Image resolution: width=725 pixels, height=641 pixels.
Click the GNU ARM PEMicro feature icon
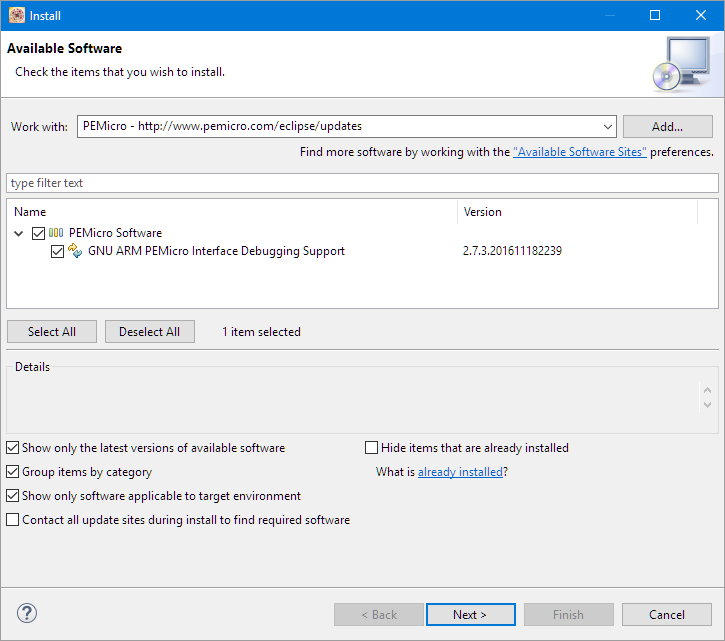[x=75, y=251]
